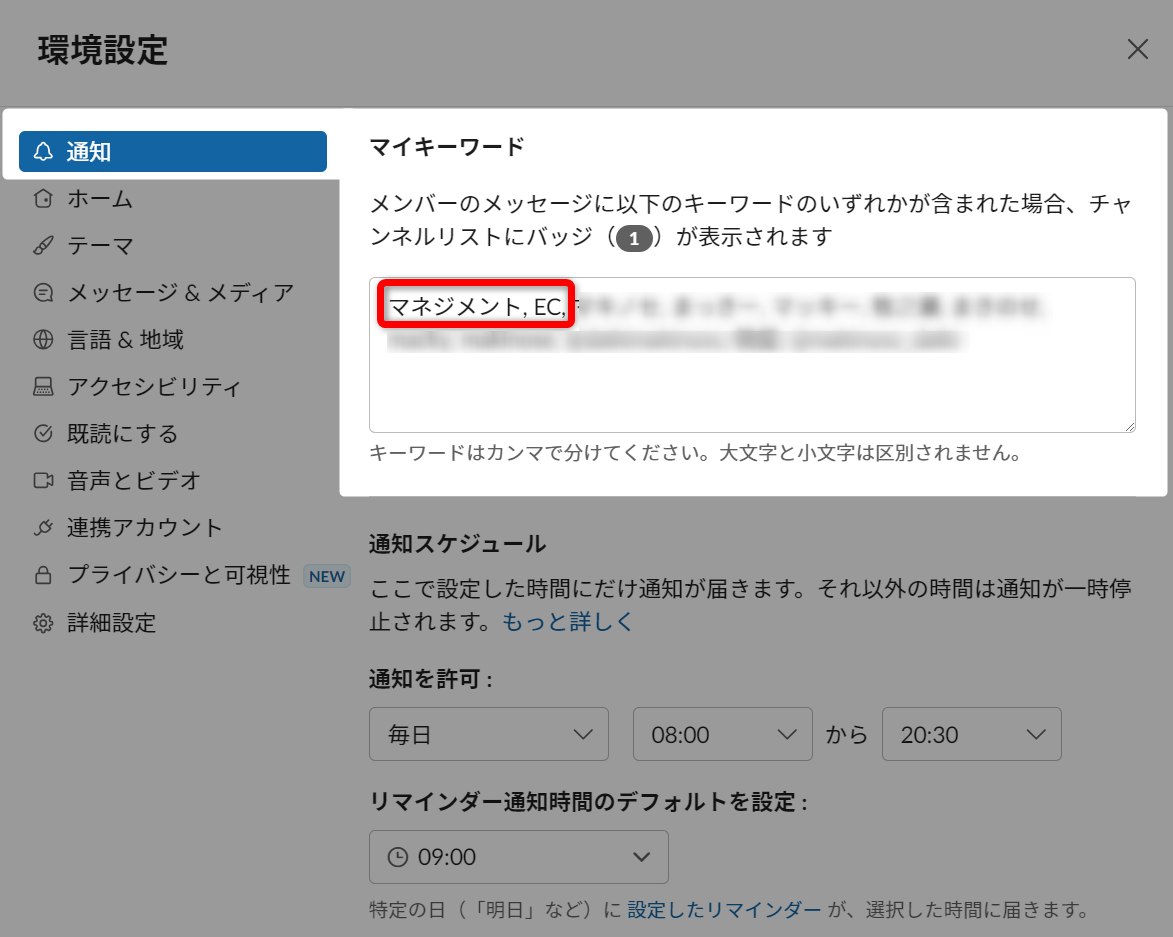
Task: Click the laptop icon beside アクセシビリティ
Action: point(43,387)
